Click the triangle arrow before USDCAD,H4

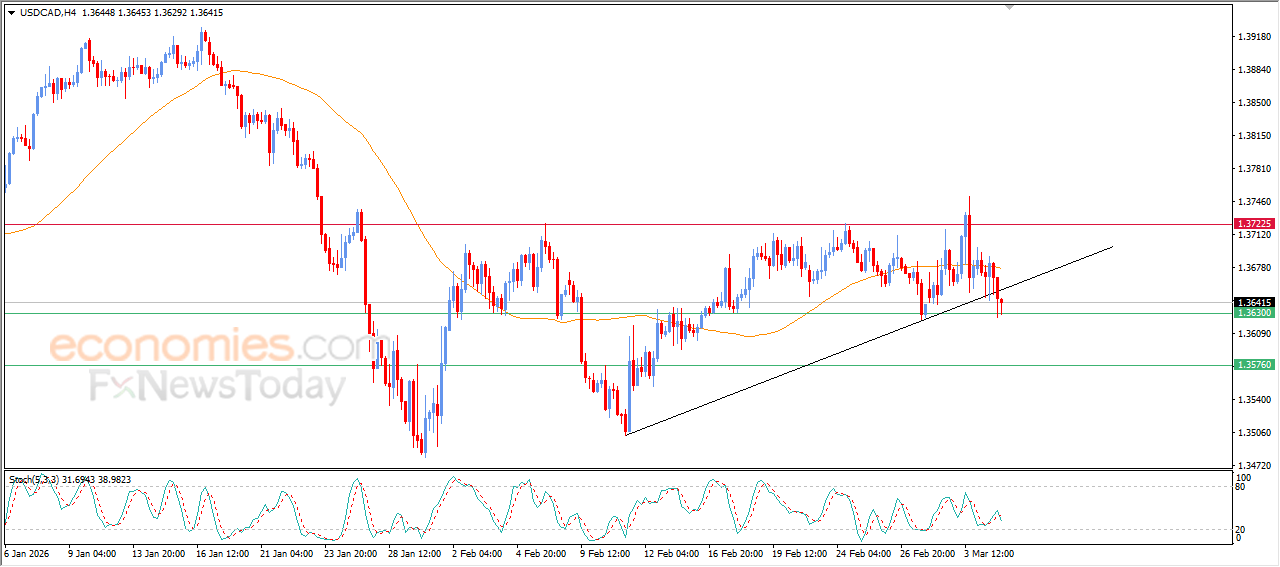tap(11, 13)
